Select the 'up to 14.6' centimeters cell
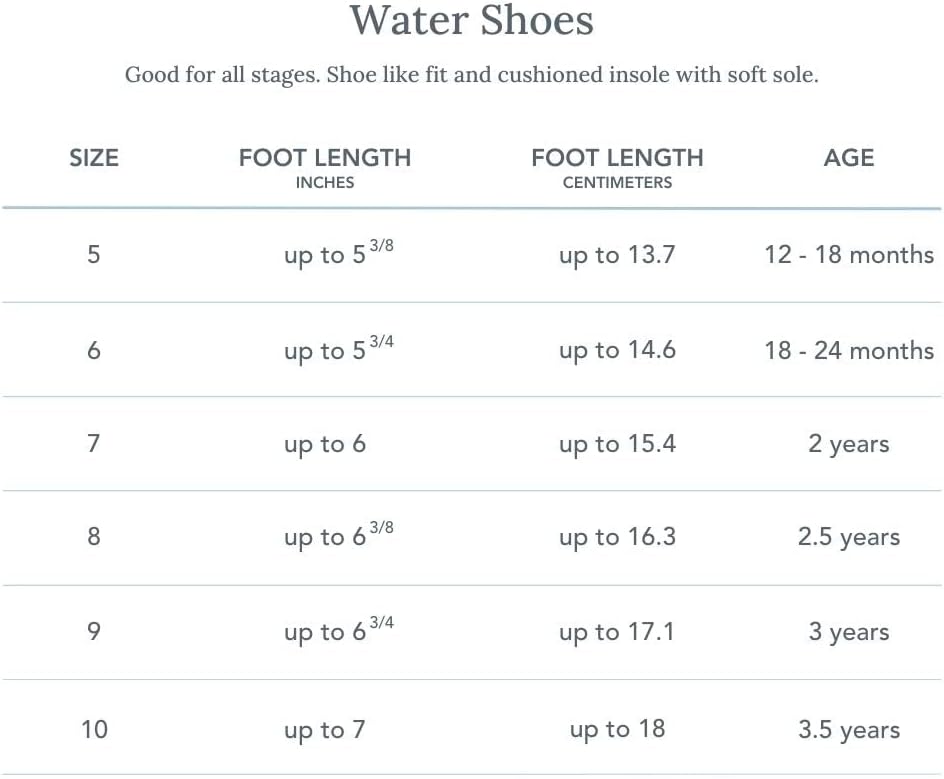Viewport: 944px width, 779px height. [617, 351]
